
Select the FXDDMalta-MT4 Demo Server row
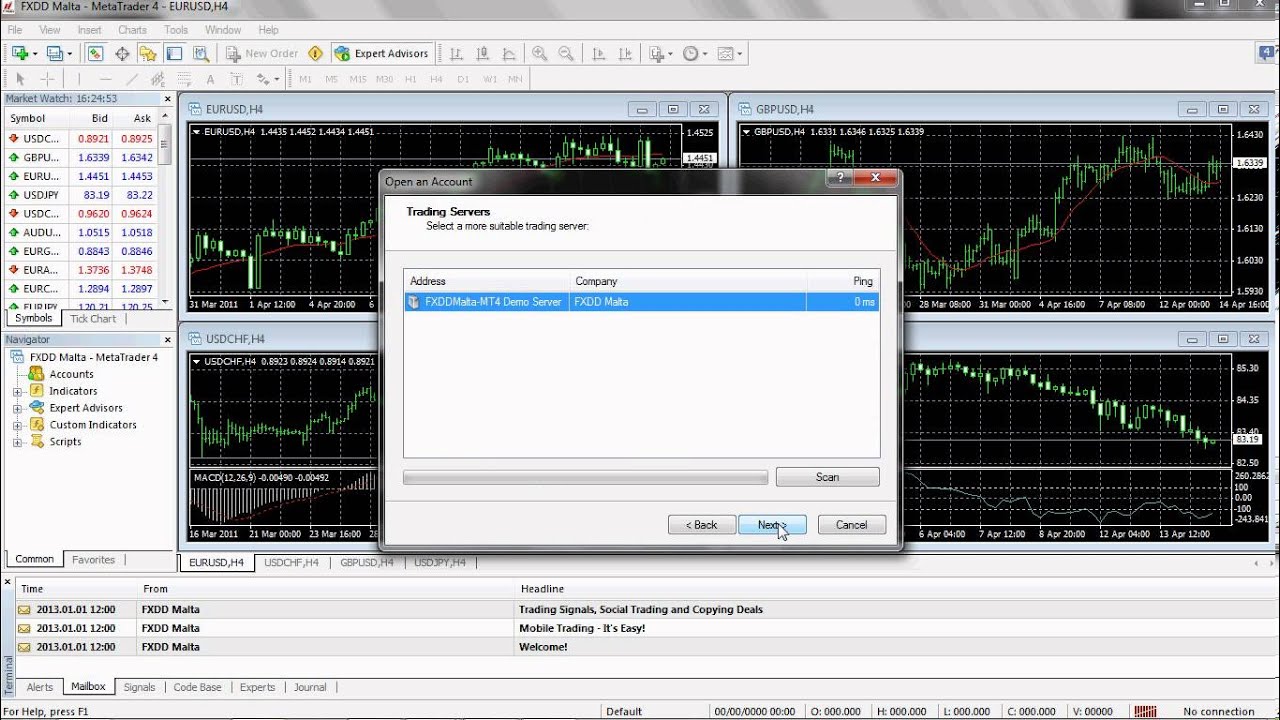[x=642, y=301]
